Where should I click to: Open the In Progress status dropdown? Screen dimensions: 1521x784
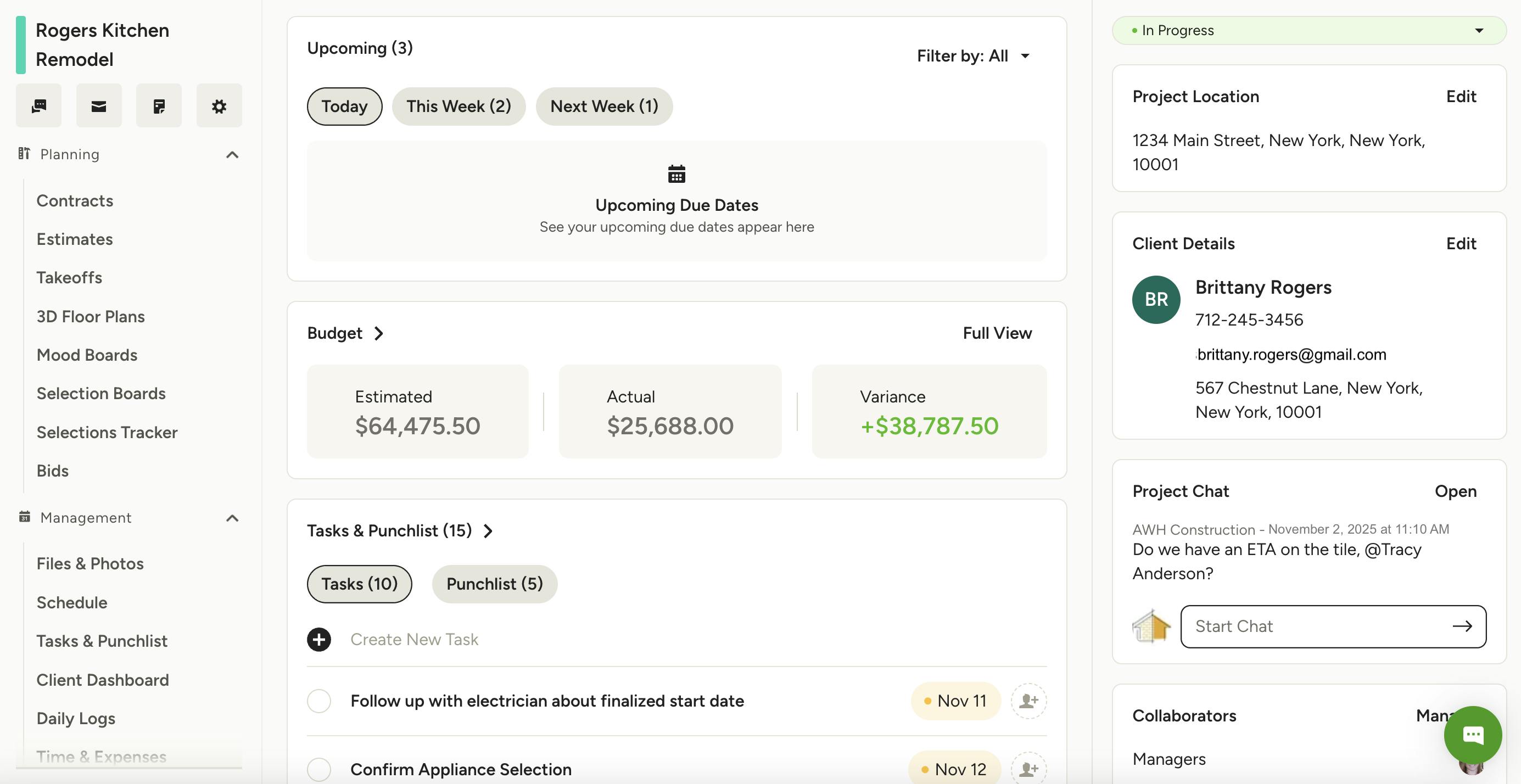[1308, 31]
